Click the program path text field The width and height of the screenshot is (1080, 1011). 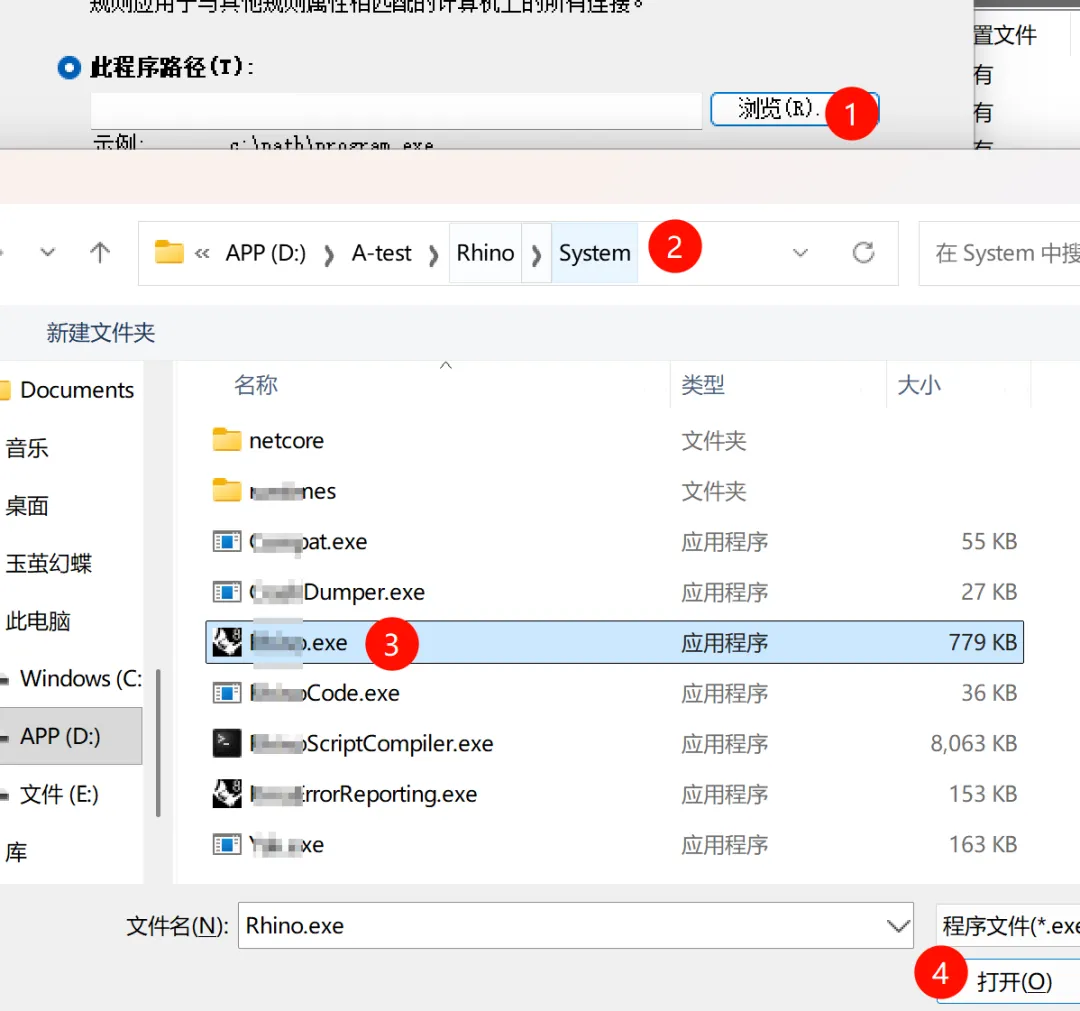pyautogui.click(x=396, y=110)
